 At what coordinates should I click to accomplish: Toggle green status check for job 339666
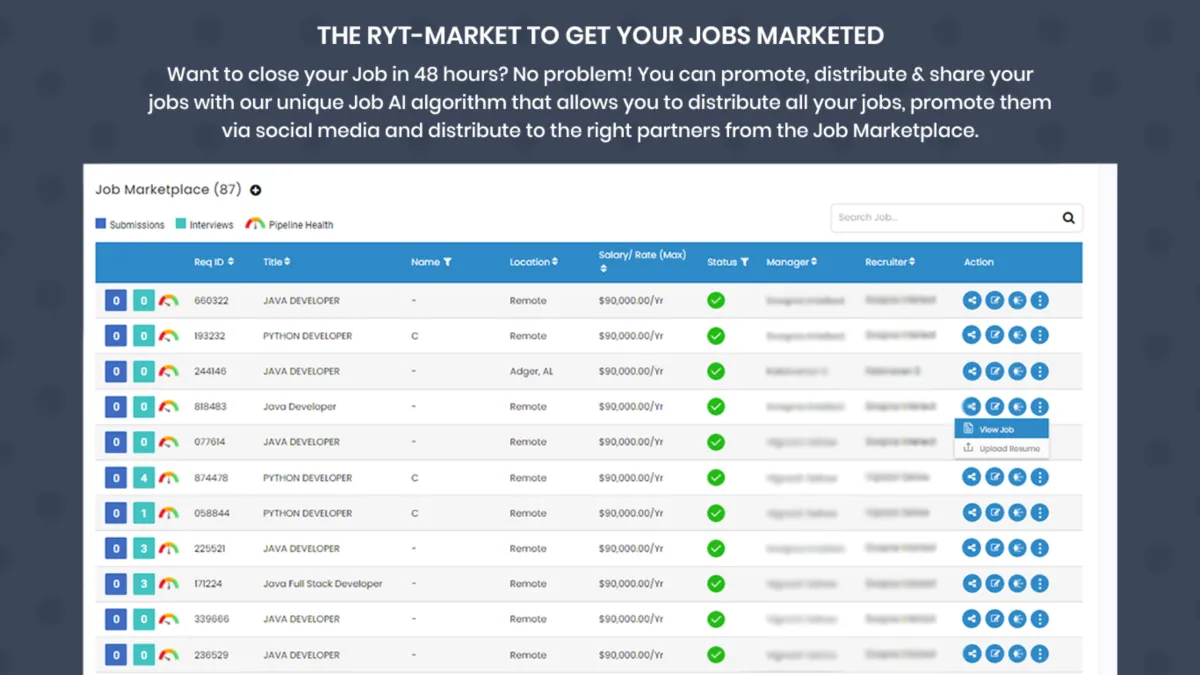pyautogui.click(x=716, y=619)
